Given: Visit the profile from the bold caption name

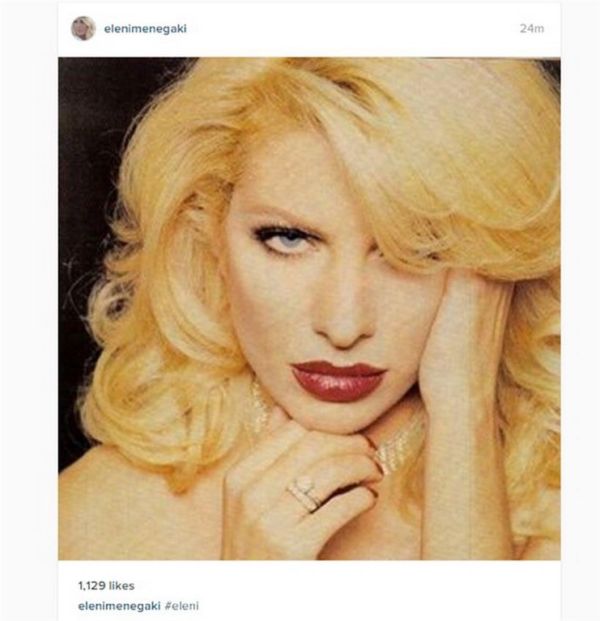Looking at the screenshot, I should coord(119,606).
